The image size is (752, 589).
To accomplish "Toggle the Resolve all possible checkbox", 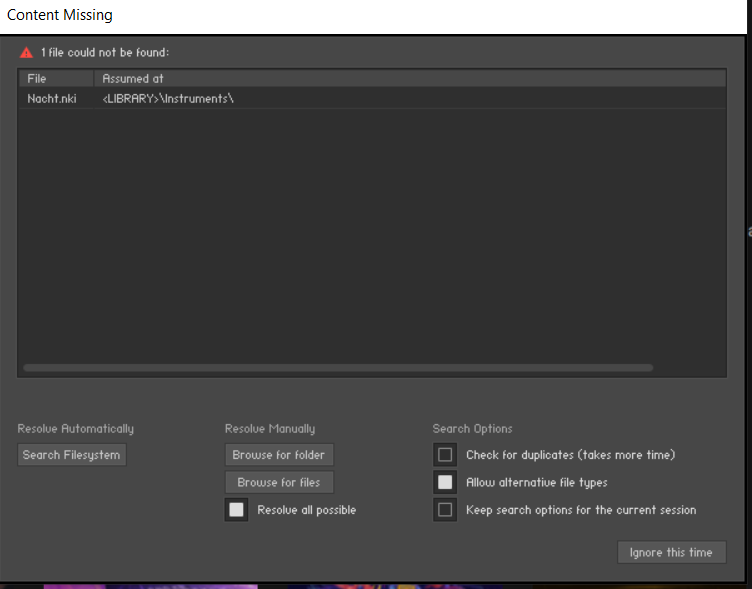I will (x=236, y=510).
